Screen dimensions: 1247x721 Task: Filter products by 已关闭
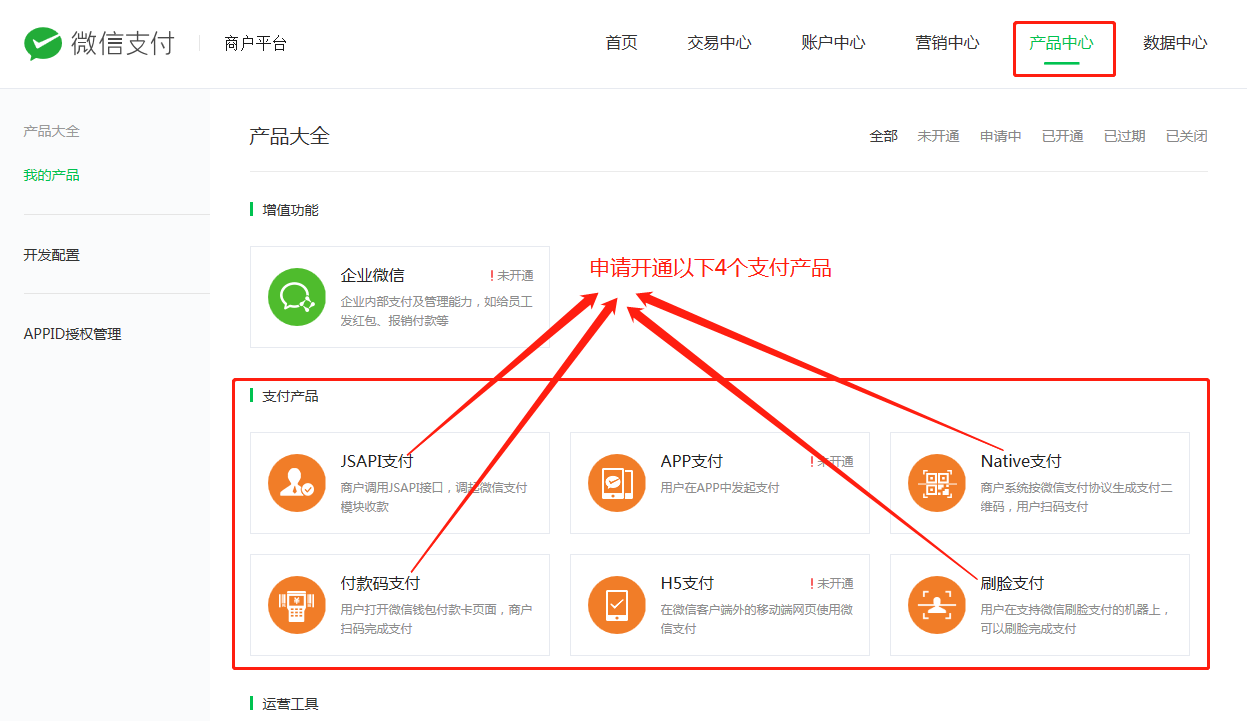pyautogui.click(x=1186, y=136)
